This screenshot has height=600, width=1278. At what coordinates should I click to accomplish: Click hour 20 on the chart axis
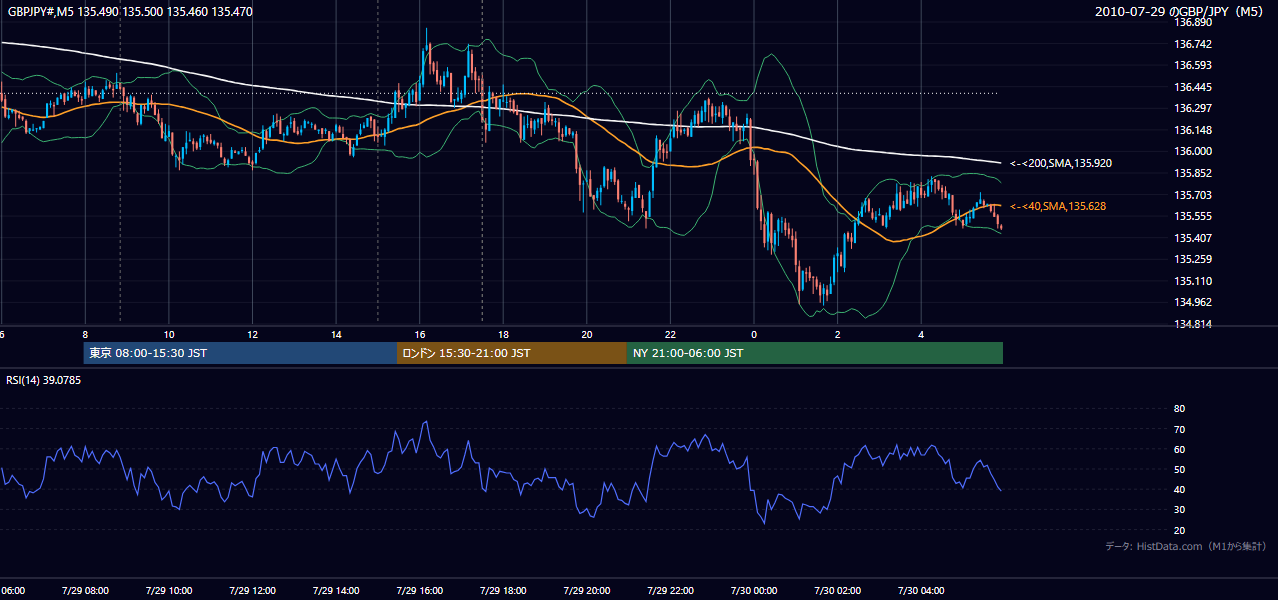click(x=587, y=334)
